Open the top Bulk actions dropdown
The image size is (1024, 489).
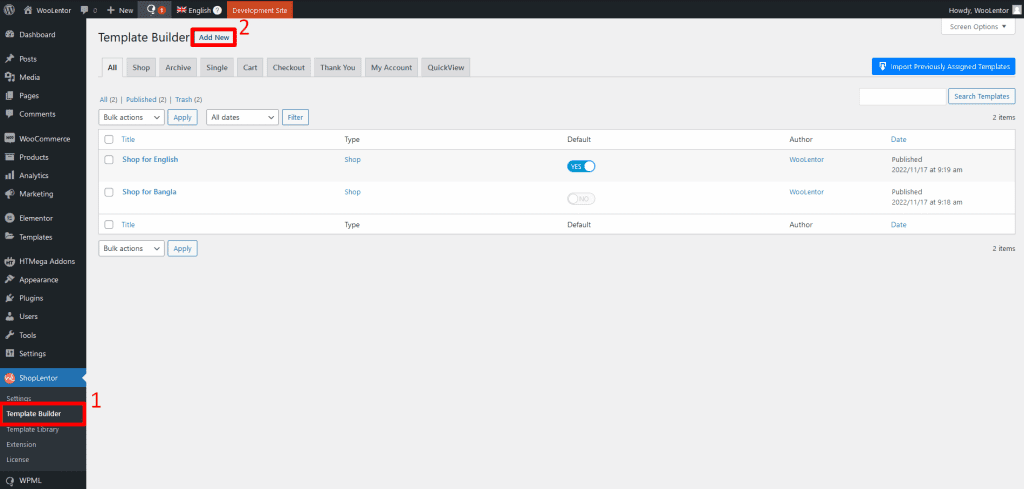131,117
